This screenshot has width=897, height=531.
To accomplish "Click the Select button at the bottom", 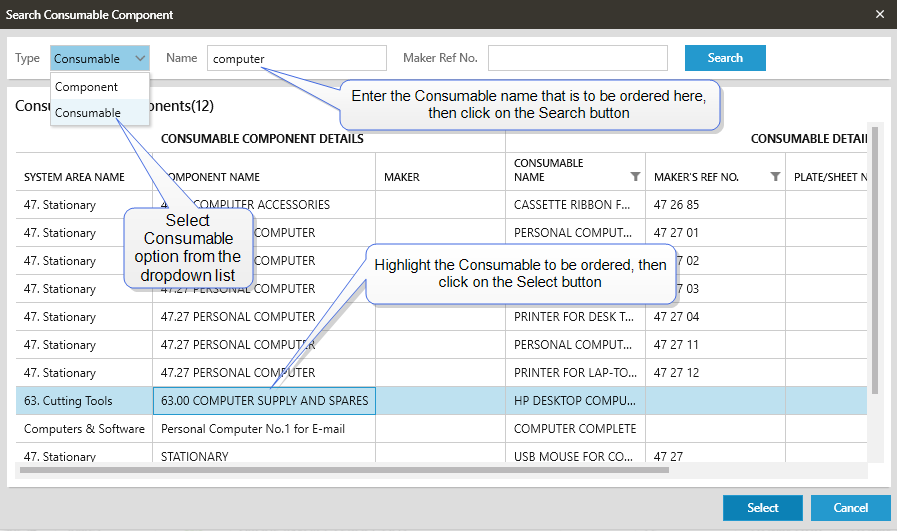I will (x=763, y=508).
